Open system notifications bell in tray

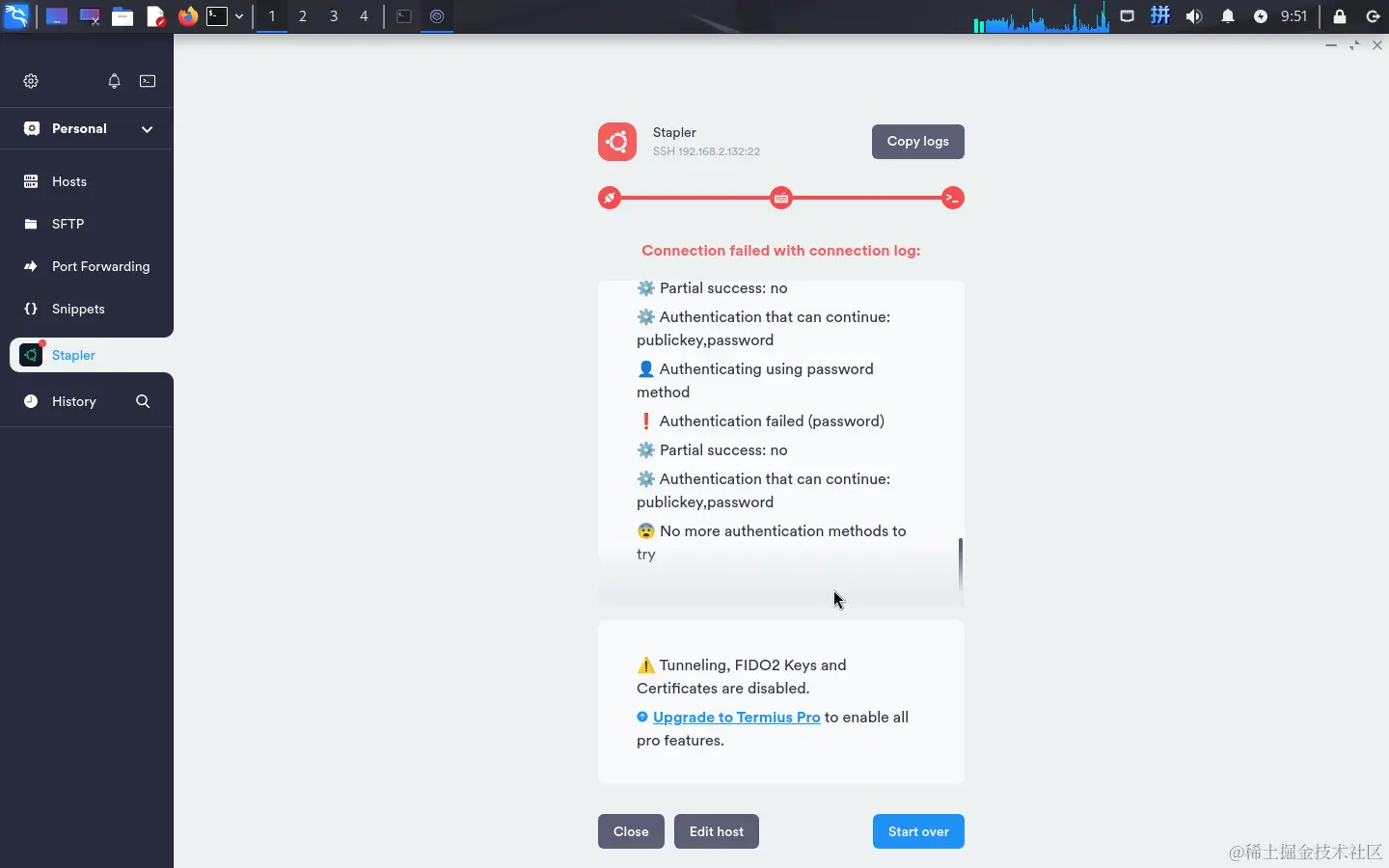click(1228, 16)
